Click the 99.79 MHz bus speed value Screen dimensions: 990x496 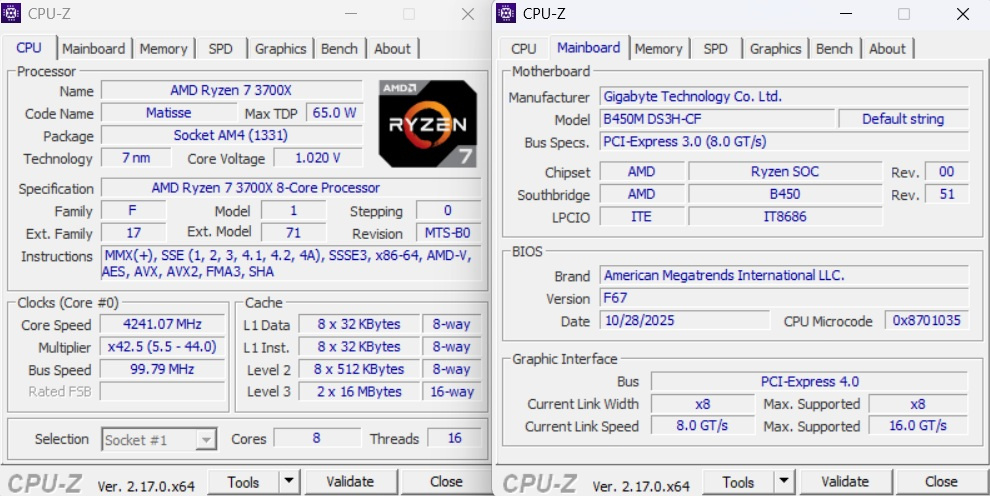(x=162, y=369)
